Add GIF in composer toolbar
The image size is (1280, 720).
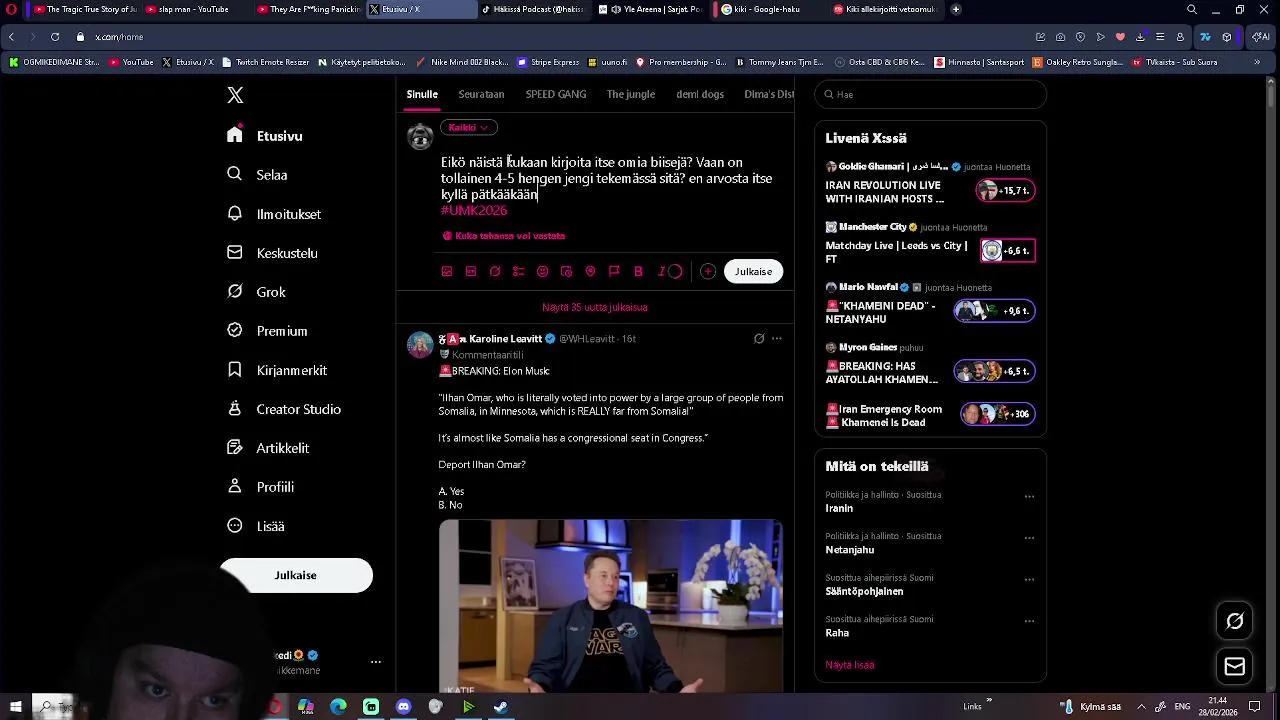point(471,271)
